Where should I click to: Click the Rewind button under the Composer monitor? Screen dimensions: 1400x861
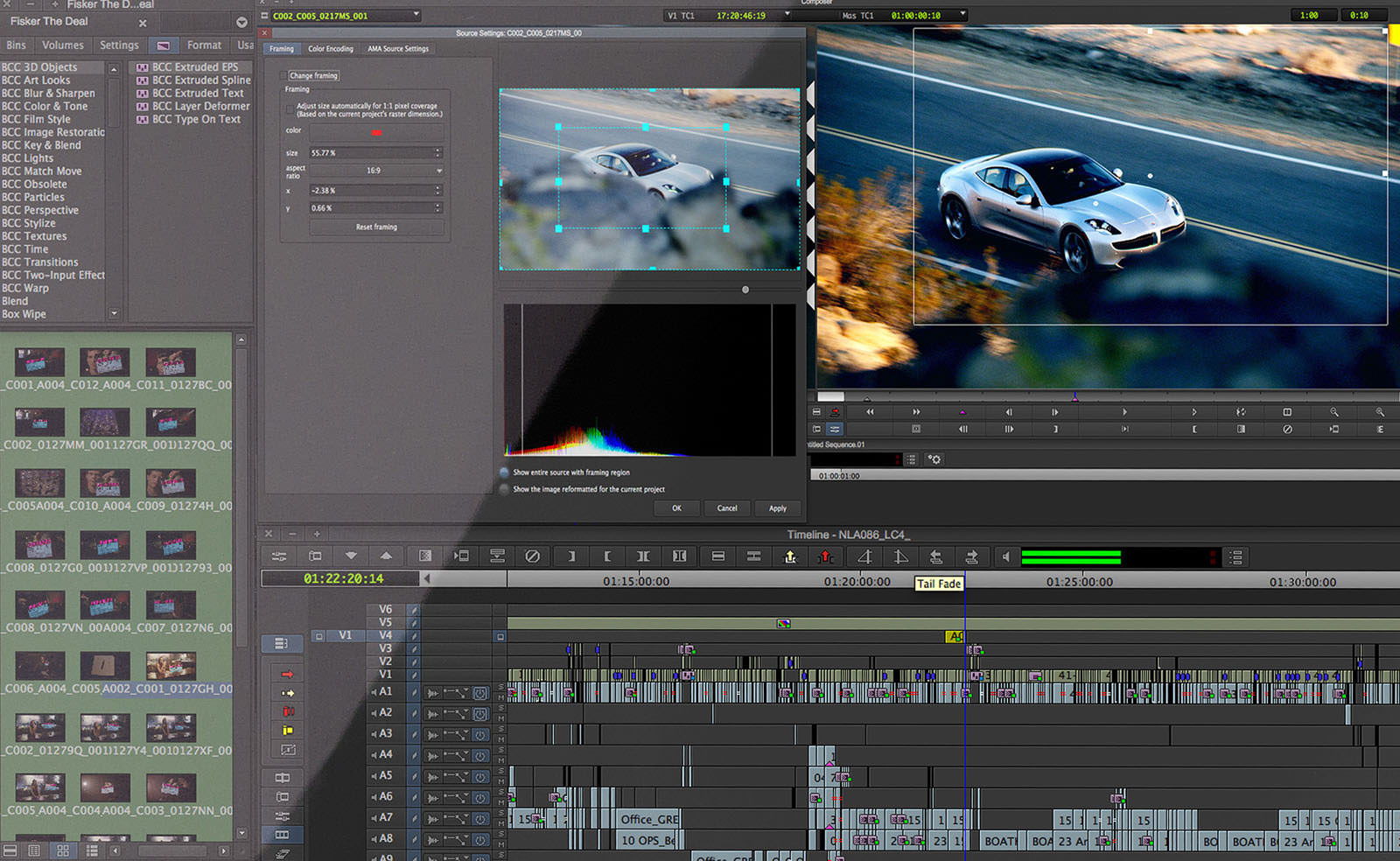tap(870, 412)
